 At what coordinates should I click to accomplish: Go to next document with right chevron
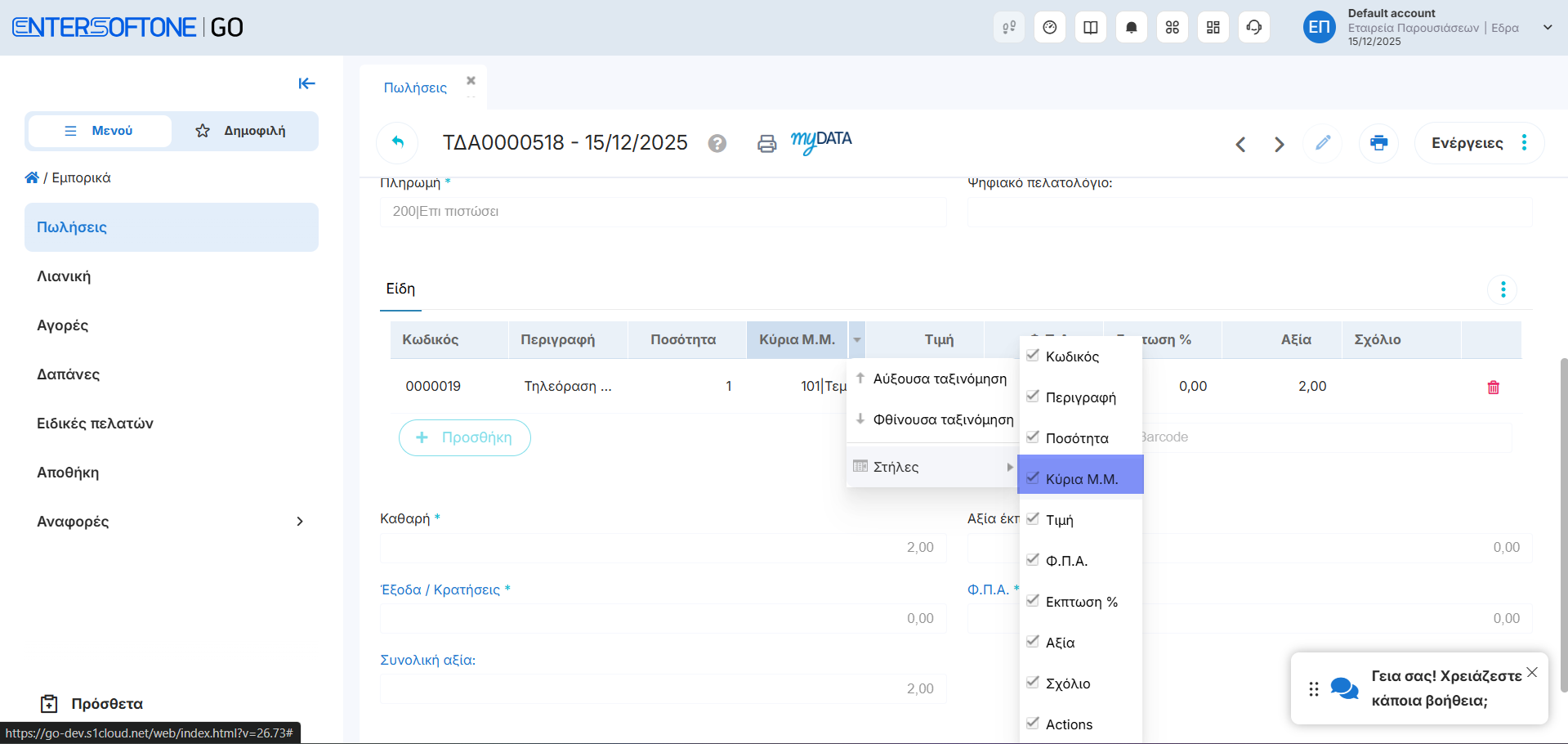pos(1279,145)
